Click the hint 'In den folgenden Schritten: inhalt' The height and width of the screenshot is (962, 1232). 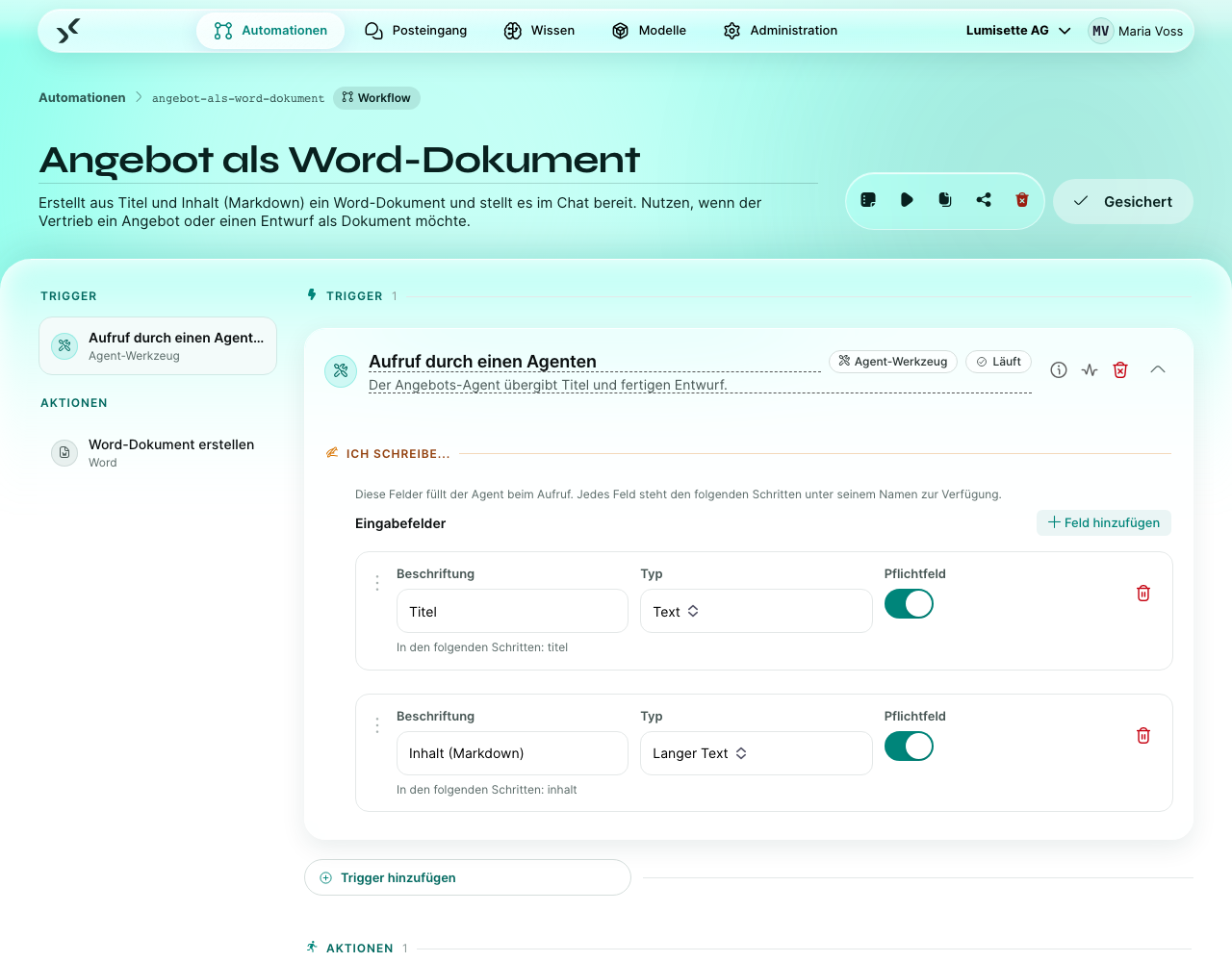click(x=487, y=790)
